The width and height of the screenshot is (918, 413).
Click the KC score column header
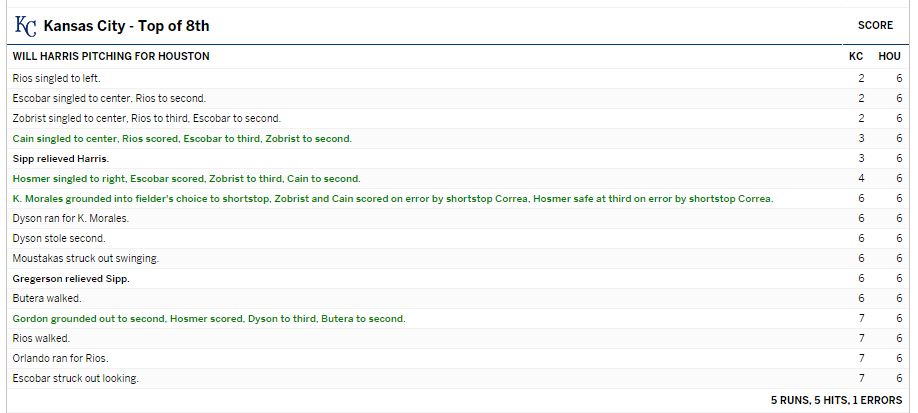click(856, 57)
